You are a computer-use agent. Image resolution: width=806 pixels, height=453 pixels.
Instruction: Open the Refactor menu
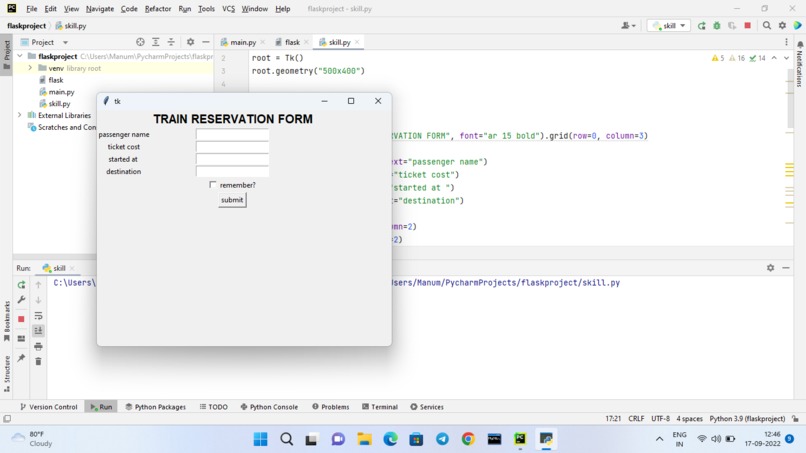[158, 9]
